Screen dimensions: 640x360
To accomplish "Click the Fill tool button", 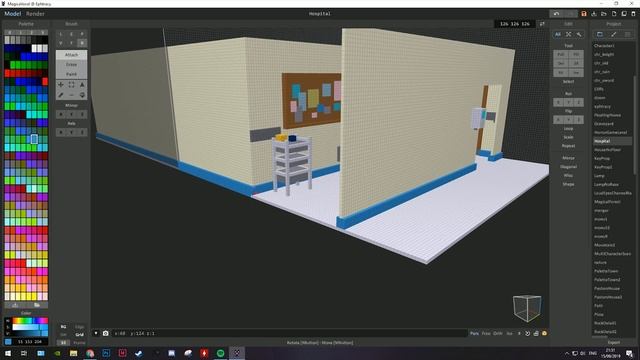I will (576, 54).
